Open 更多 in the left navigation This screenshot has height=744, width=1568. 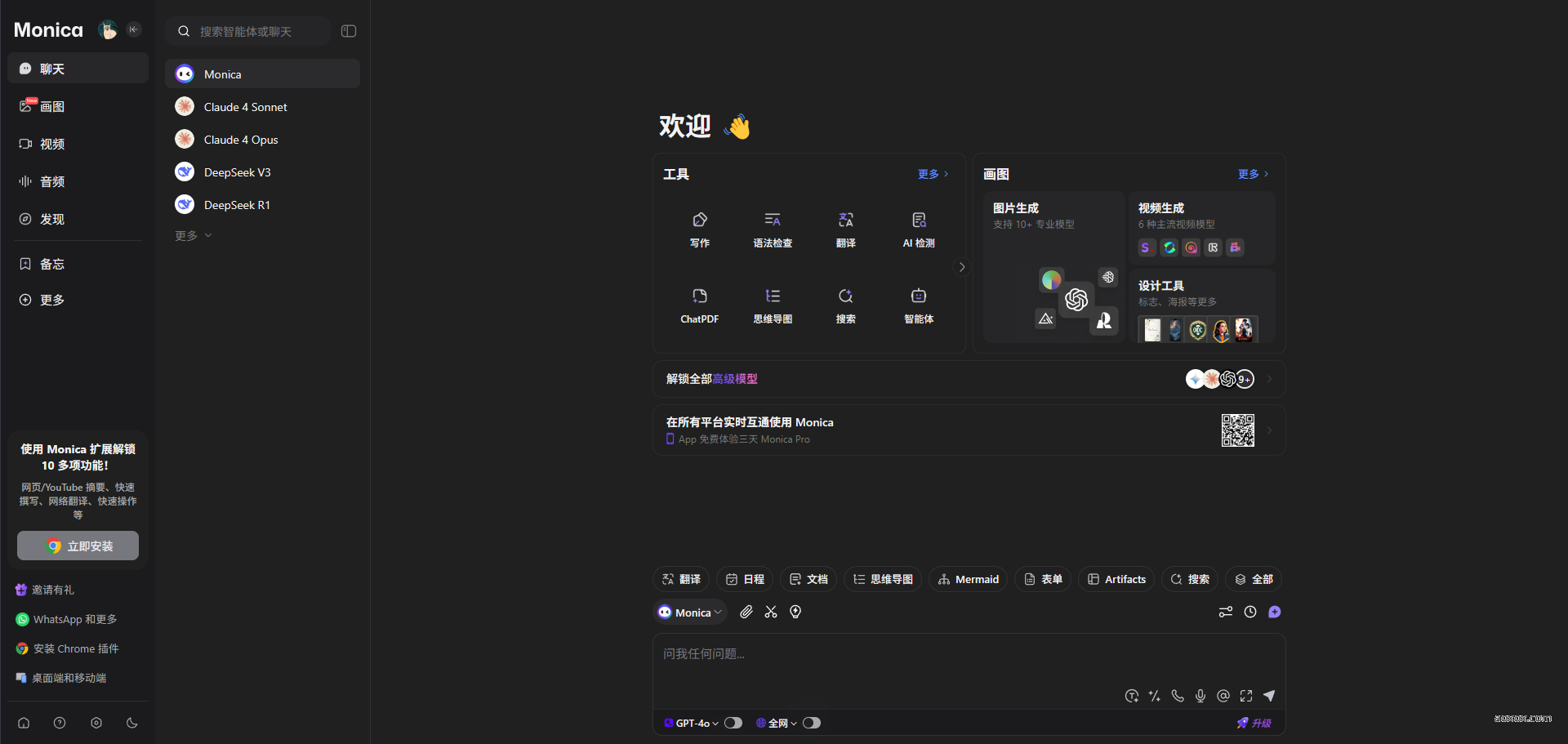[x=78, y=300]
